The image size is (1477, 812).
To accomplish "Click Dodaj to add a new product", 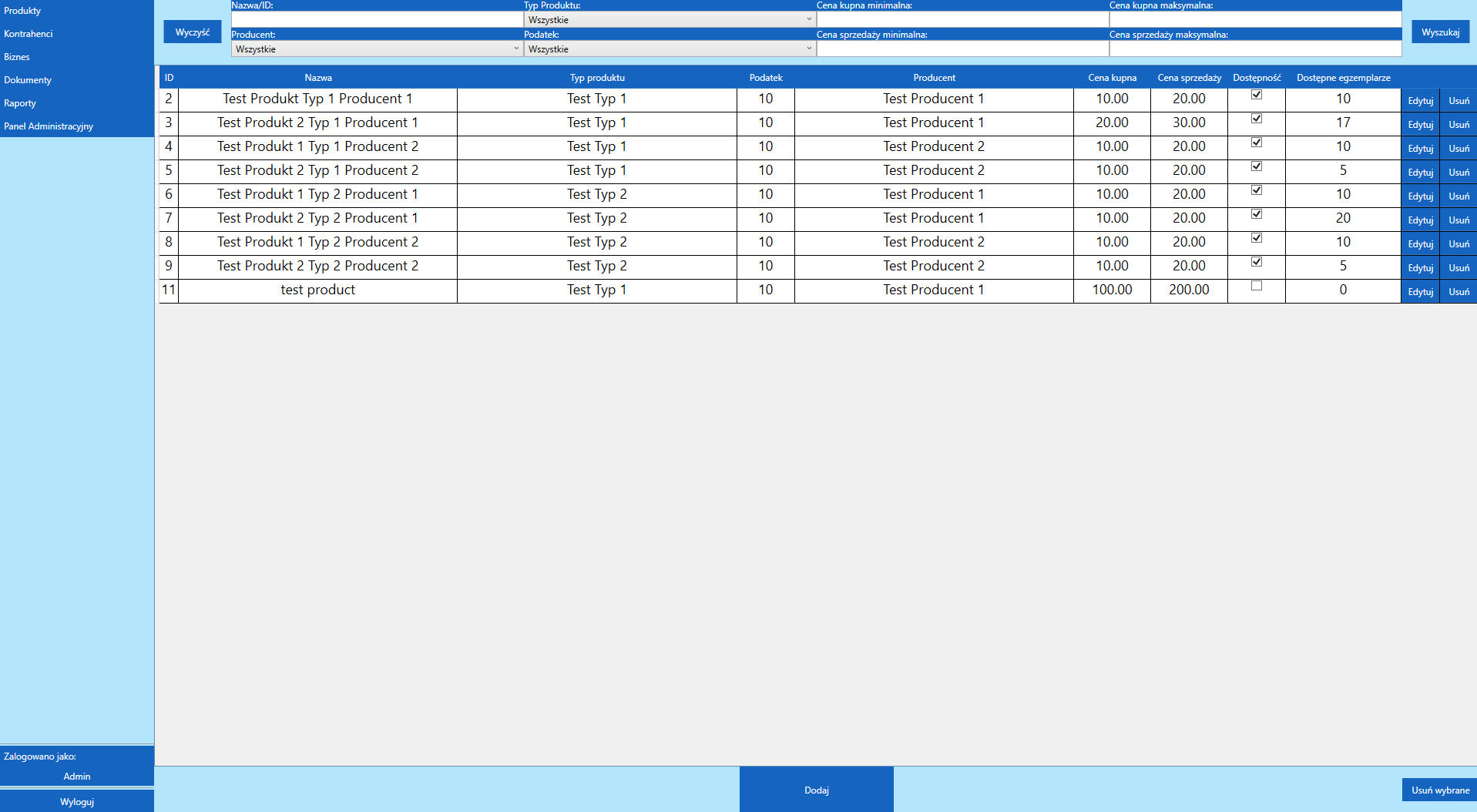I will click(815, 790).
